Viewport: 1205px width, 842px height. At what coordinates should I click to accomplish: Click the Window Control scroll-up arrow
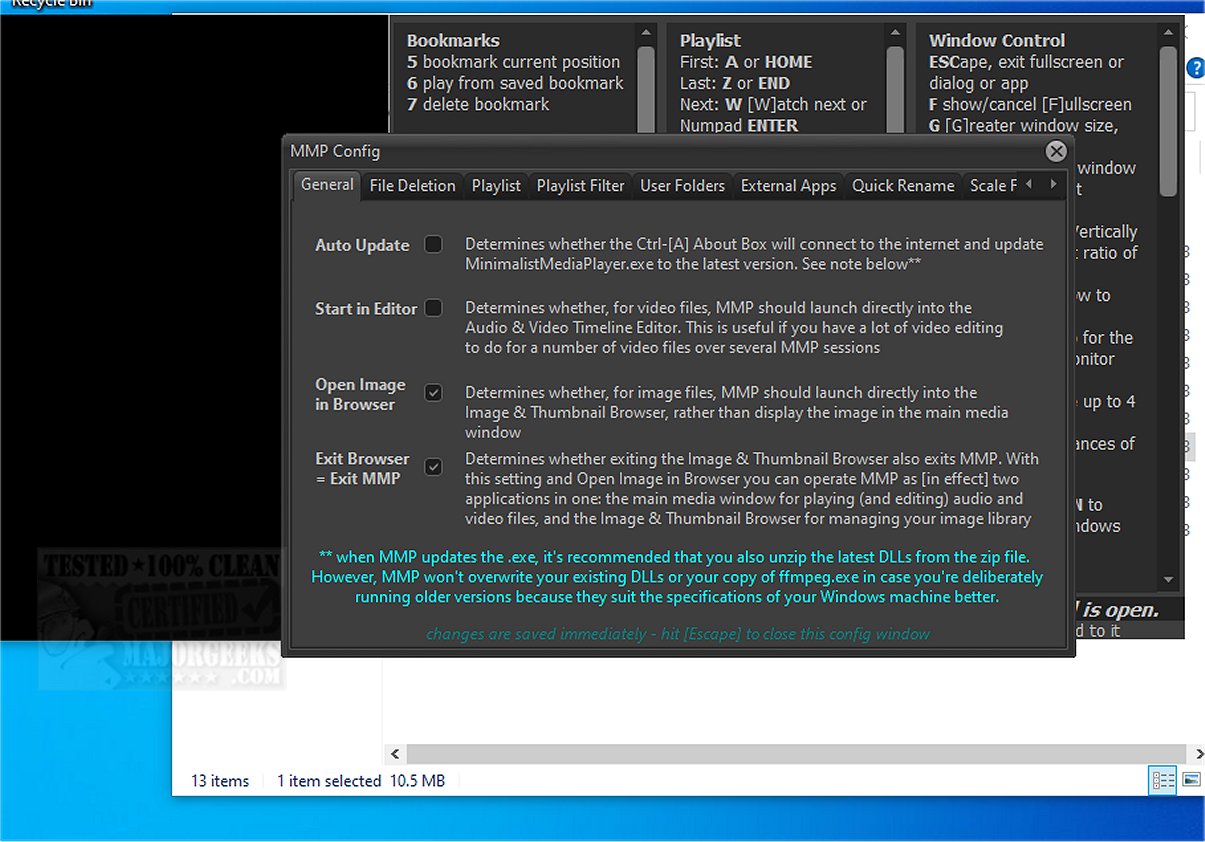pyautogui.click(x=1168, y=34)
